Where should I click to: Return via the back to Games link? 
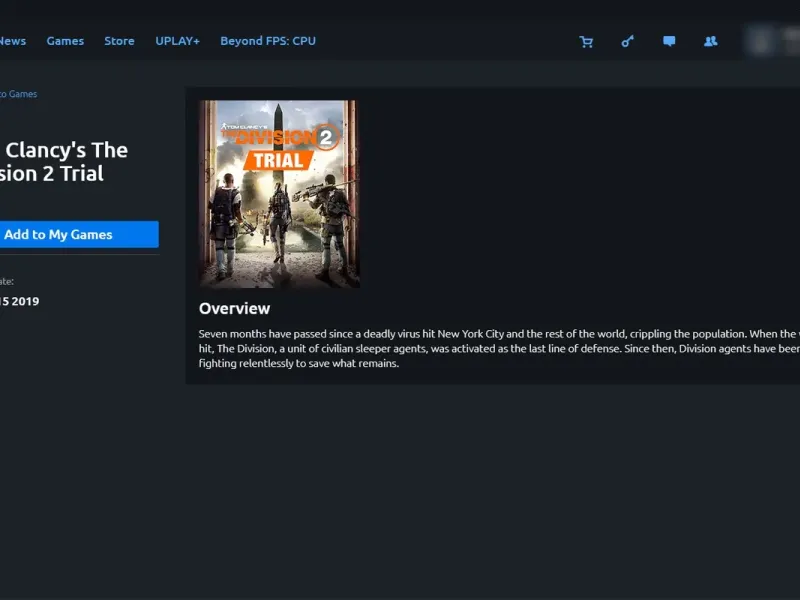tap(18, 94)
